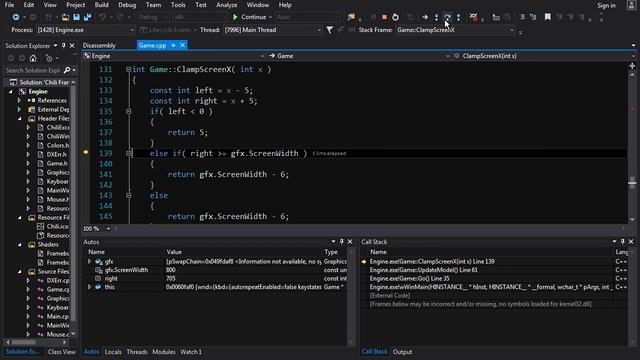This screenshot has width=640, height=360.
Task: Collapse the else-if block at line 139
Action: (x=128, y=153)
